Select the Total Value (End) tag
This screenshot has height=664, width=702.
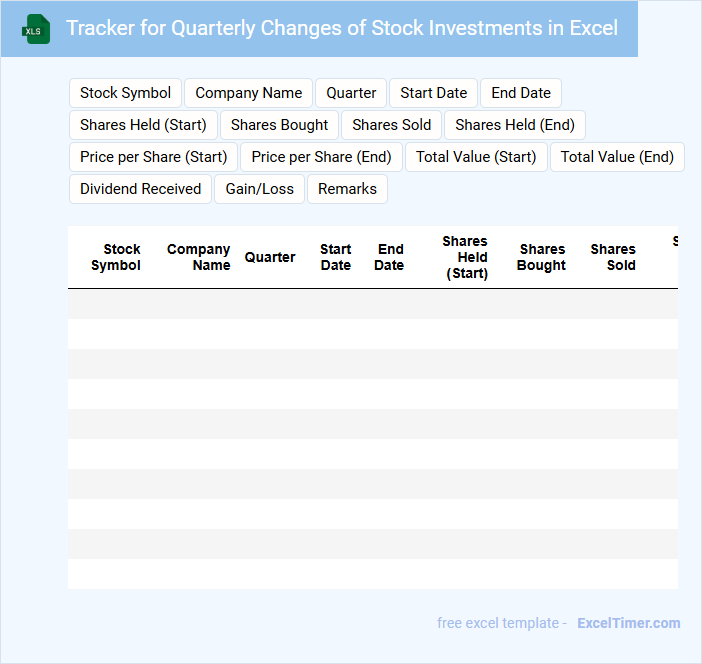617,157
